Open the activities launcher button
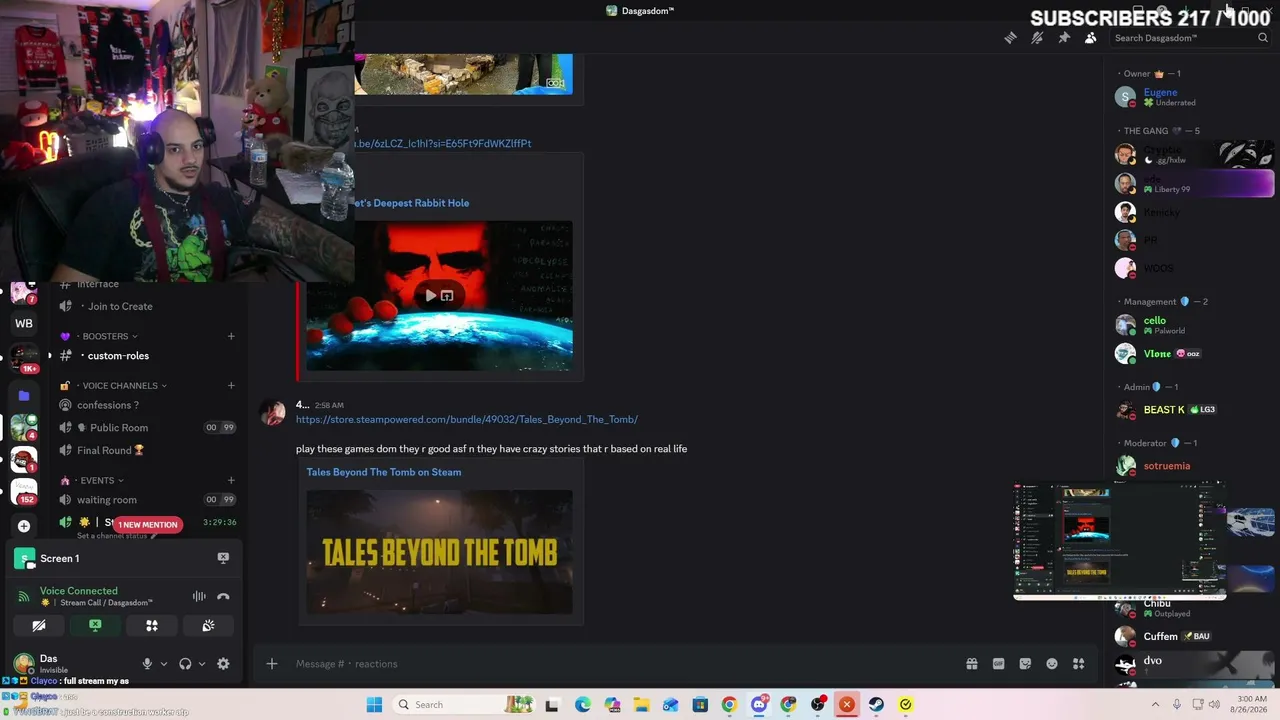The width and height of the screenshot is (1280, 720). pyautogui.click(x=152, y=626)
